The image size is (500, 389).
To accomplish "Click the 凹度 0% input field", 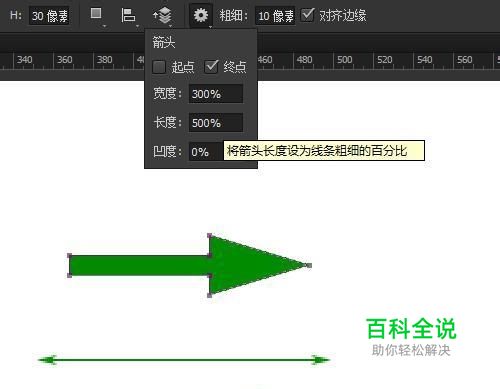I will [x=206, y=152].
